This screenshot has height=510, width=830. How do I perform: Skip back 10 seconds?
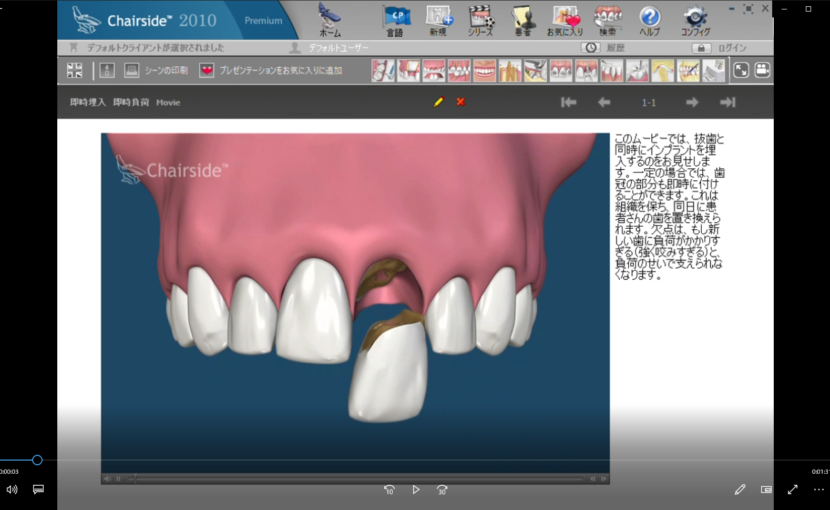point(389,490)
